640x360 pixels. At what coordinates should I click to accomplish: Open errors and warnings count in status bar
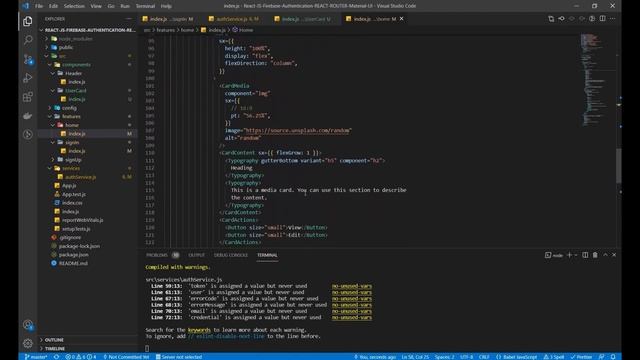tap(81, 357)
